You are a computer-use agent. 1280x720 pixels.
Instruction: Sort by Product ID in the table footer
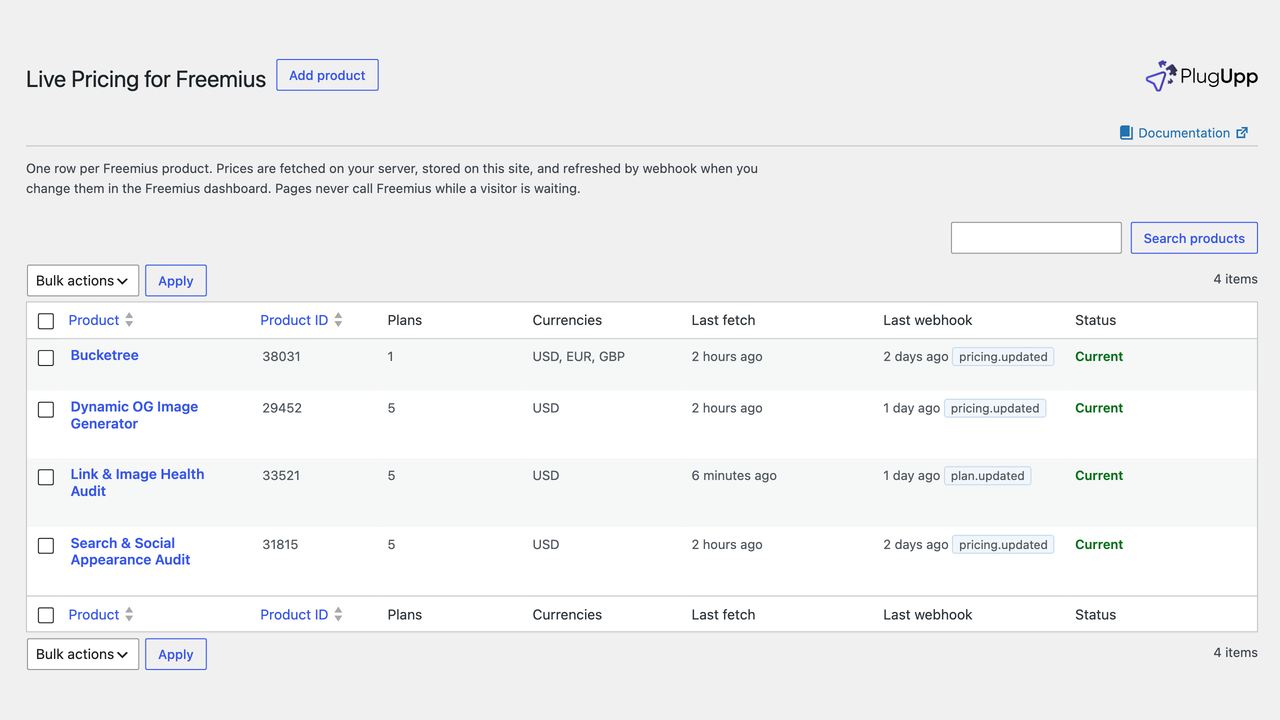click(294, 615)
